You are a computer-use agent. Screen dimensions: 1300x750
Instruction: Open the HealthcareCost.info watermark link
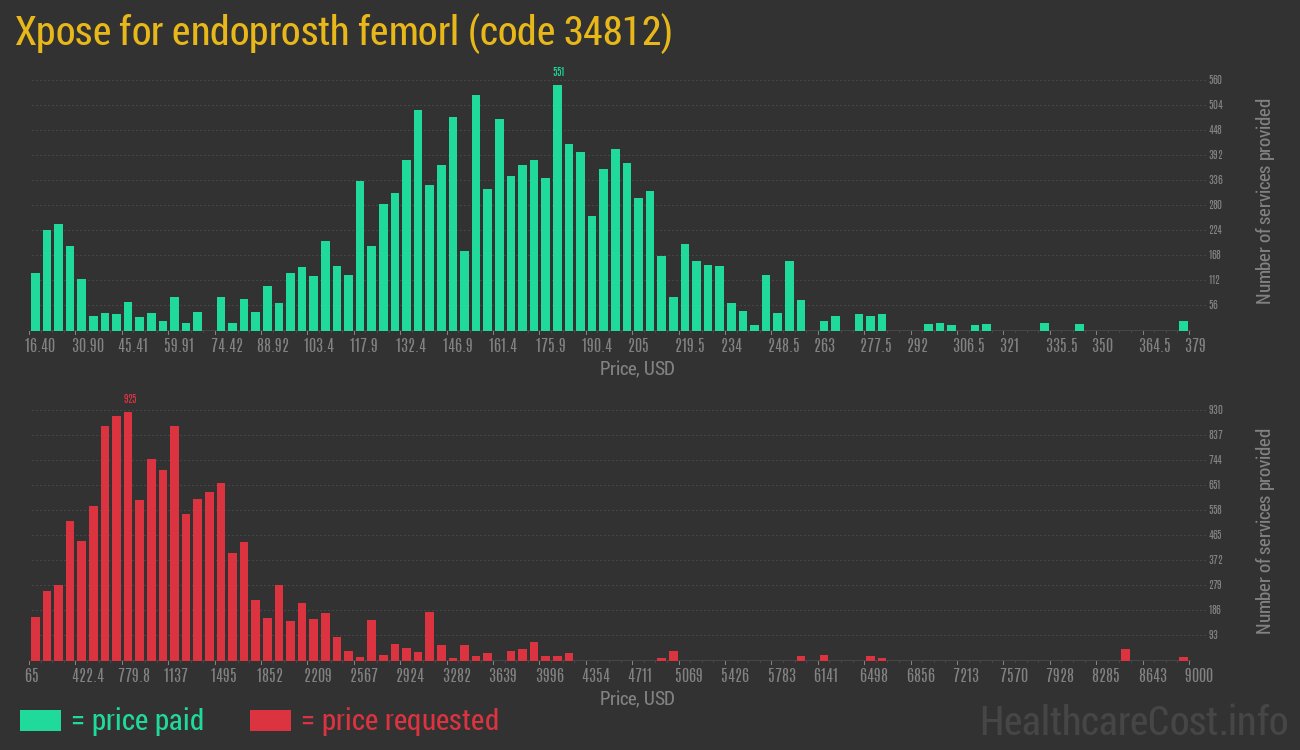[x=1133, y=720]
